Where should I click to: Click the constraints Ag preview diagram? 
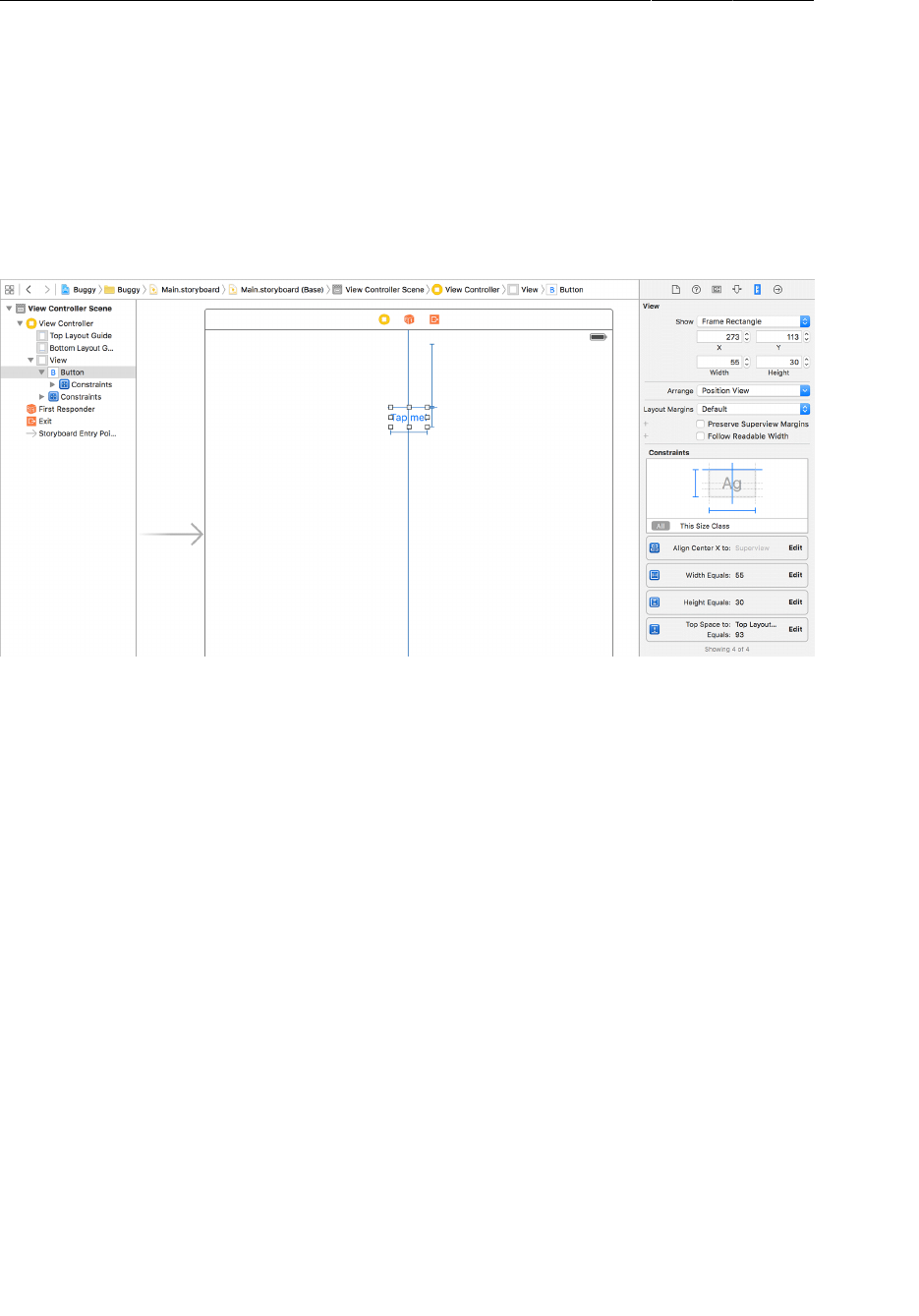click(x=727, y=488)
